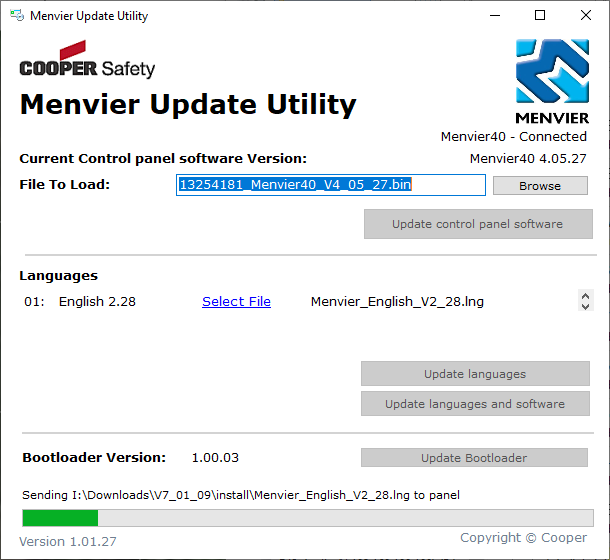Click the blue Menvier logo
610x560 pixels.
(552, 81)
